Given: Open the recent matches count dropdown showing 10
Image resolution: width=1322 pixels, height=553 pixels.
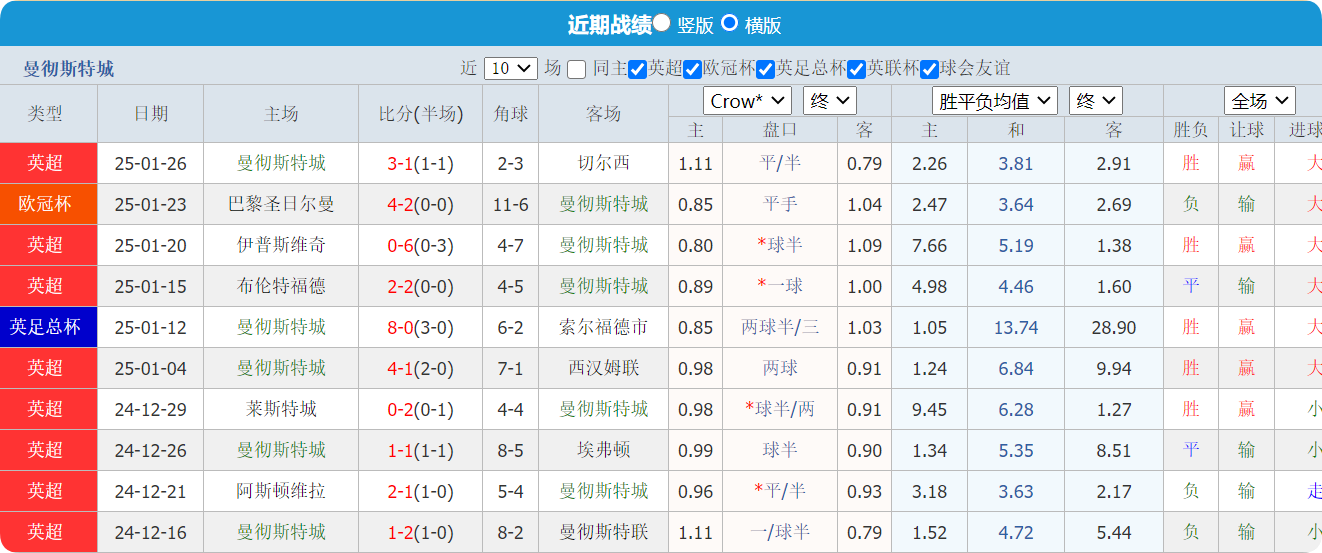Looking at the screenshot, I should coord(510,69).
